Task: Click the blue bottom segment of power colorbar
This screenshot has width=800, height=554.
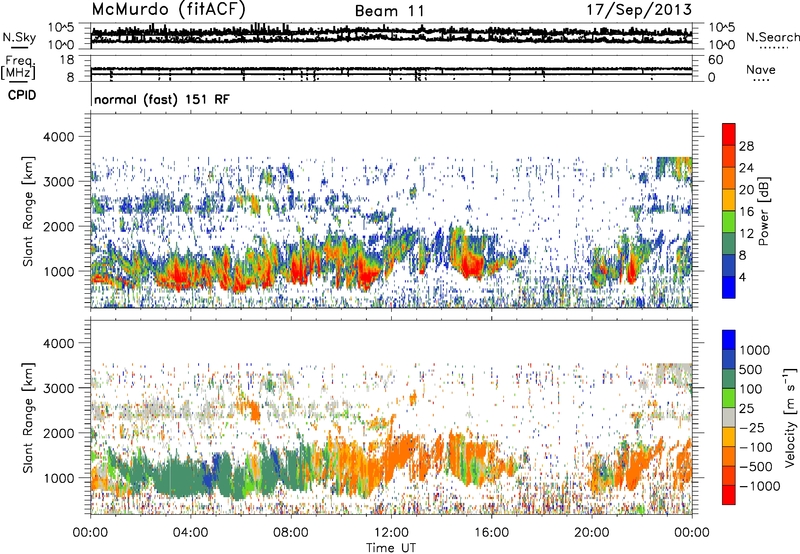Action: 729,287
